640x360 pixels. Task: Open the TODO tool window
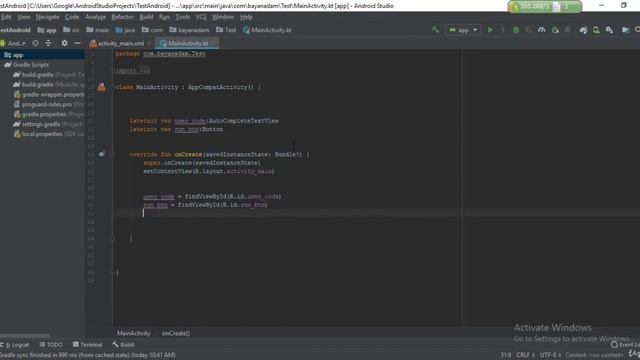tap(51, 345)
